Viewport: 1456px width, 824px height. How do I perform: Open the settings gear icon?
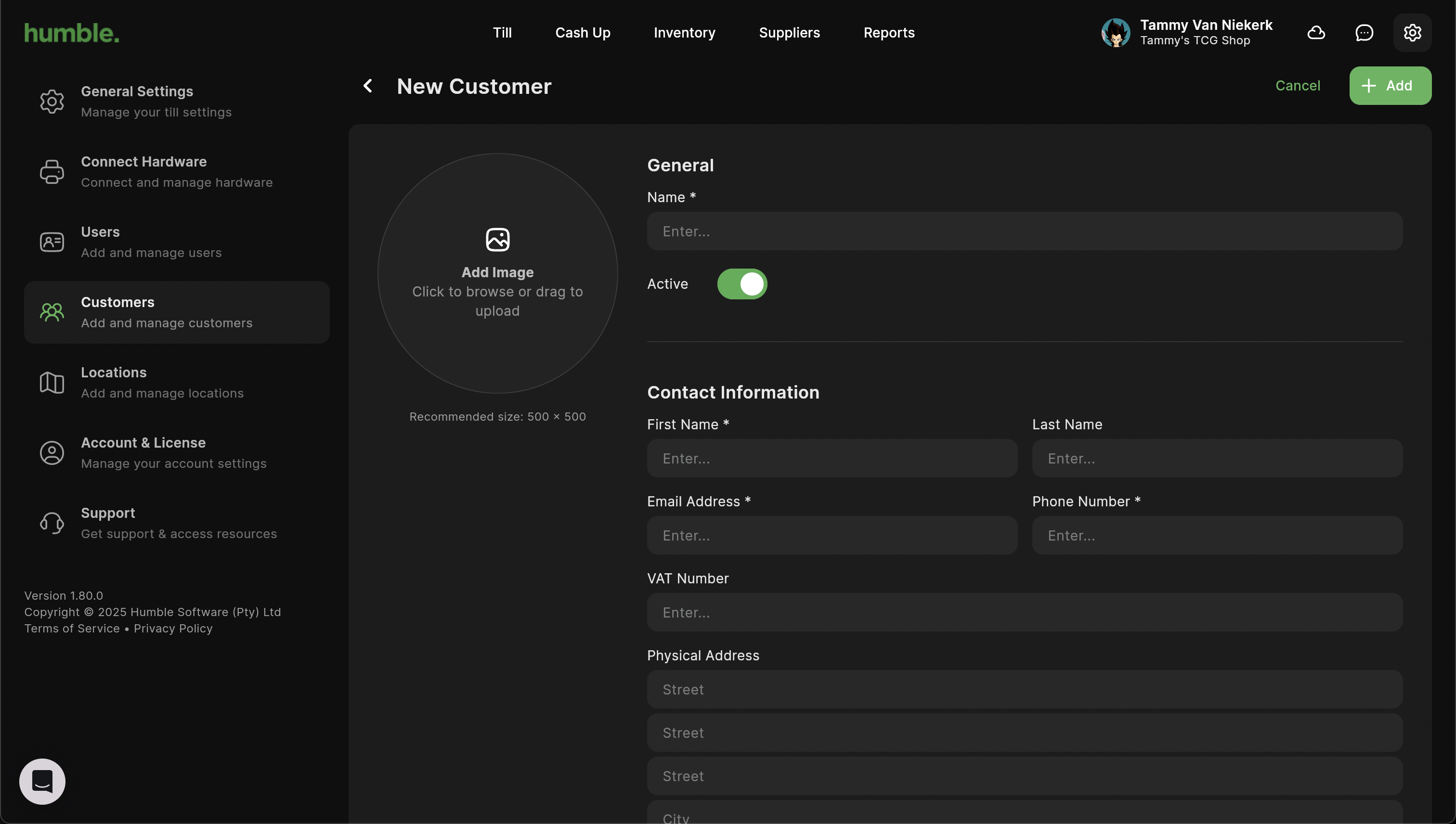(x=1412, y=33)
